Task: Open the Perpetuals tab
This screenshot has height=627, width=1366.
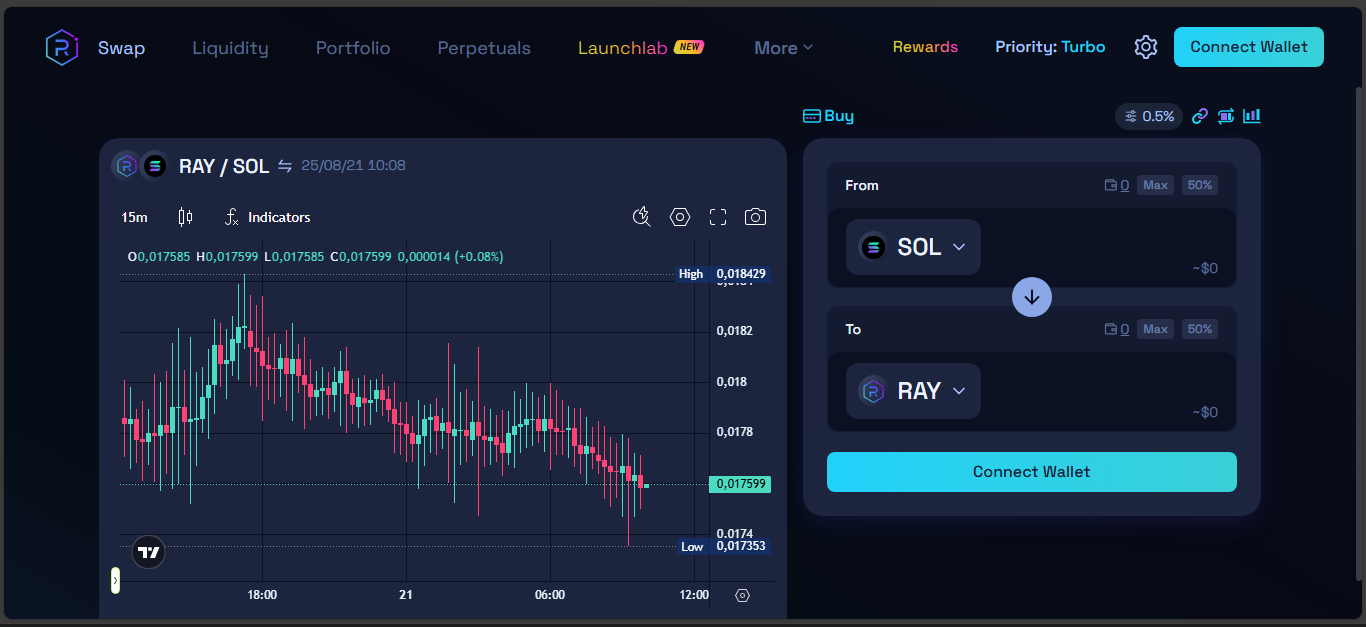Action: click(x=484, y=48)
